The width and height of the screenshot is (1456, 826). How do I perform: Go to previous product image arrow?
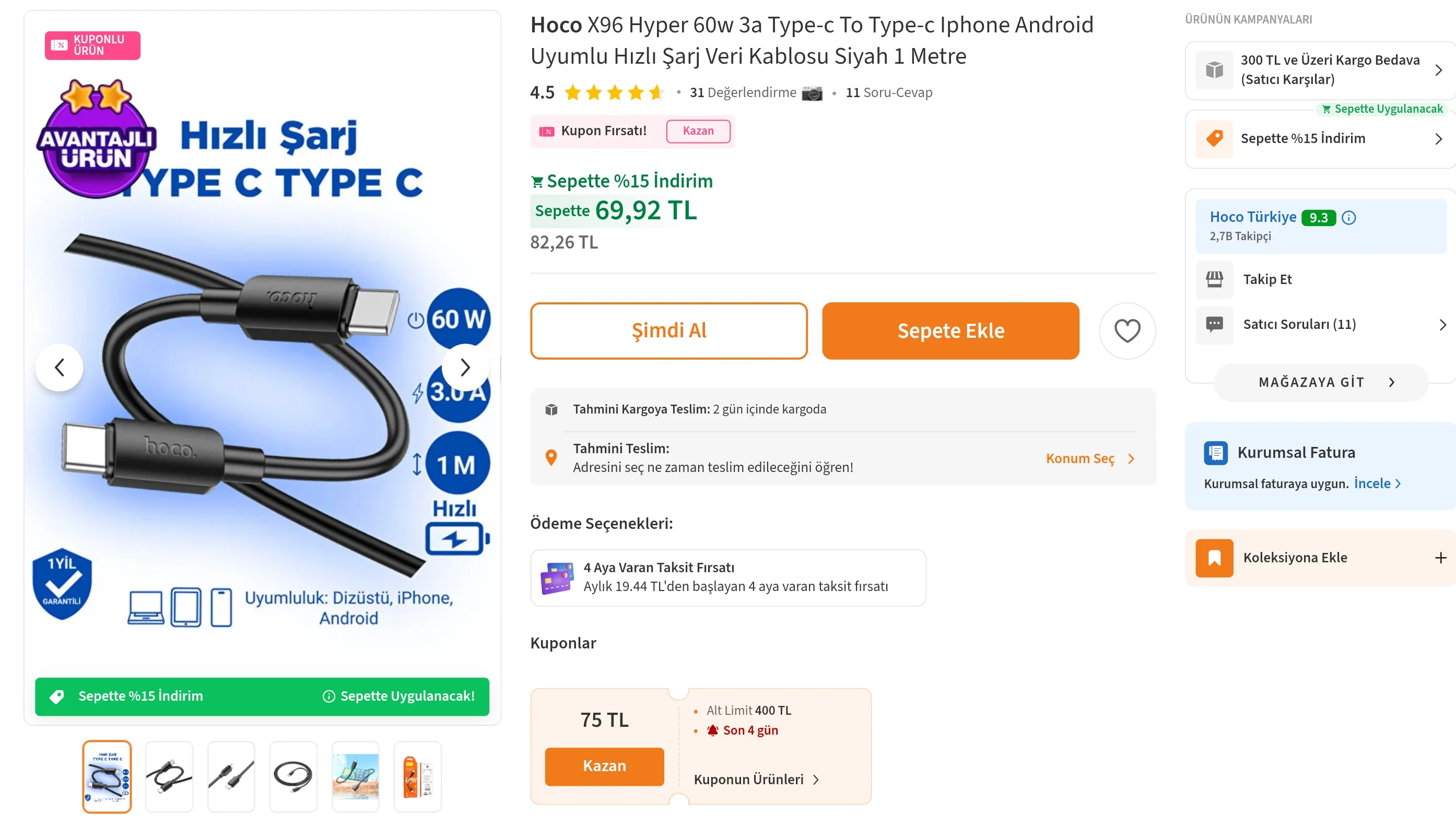click(x=59, y=368)
